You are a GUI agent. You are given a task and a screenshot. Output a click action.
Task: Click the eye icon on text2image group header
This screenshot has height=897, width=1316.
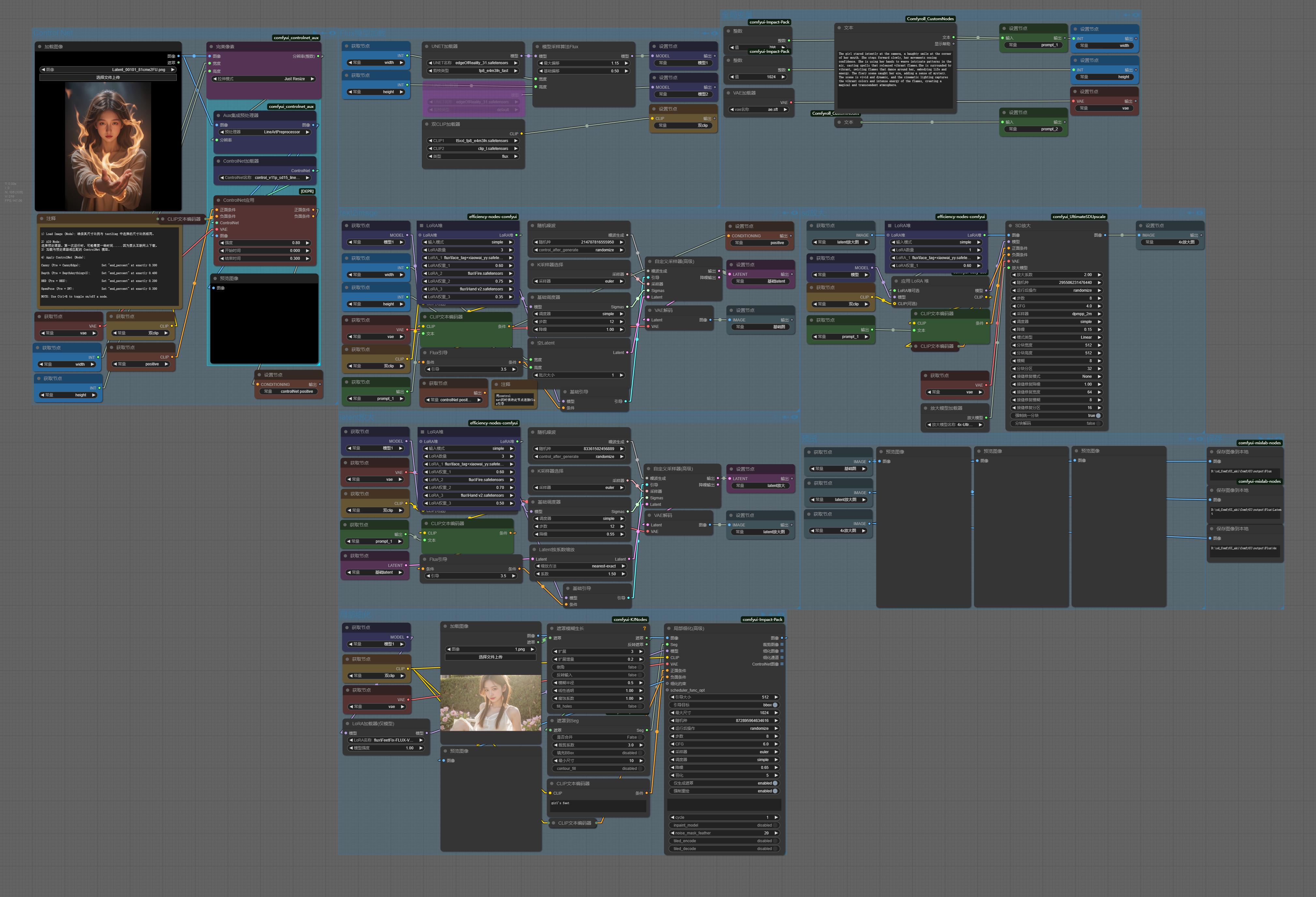pyautogui.click(x=794, y=213)
